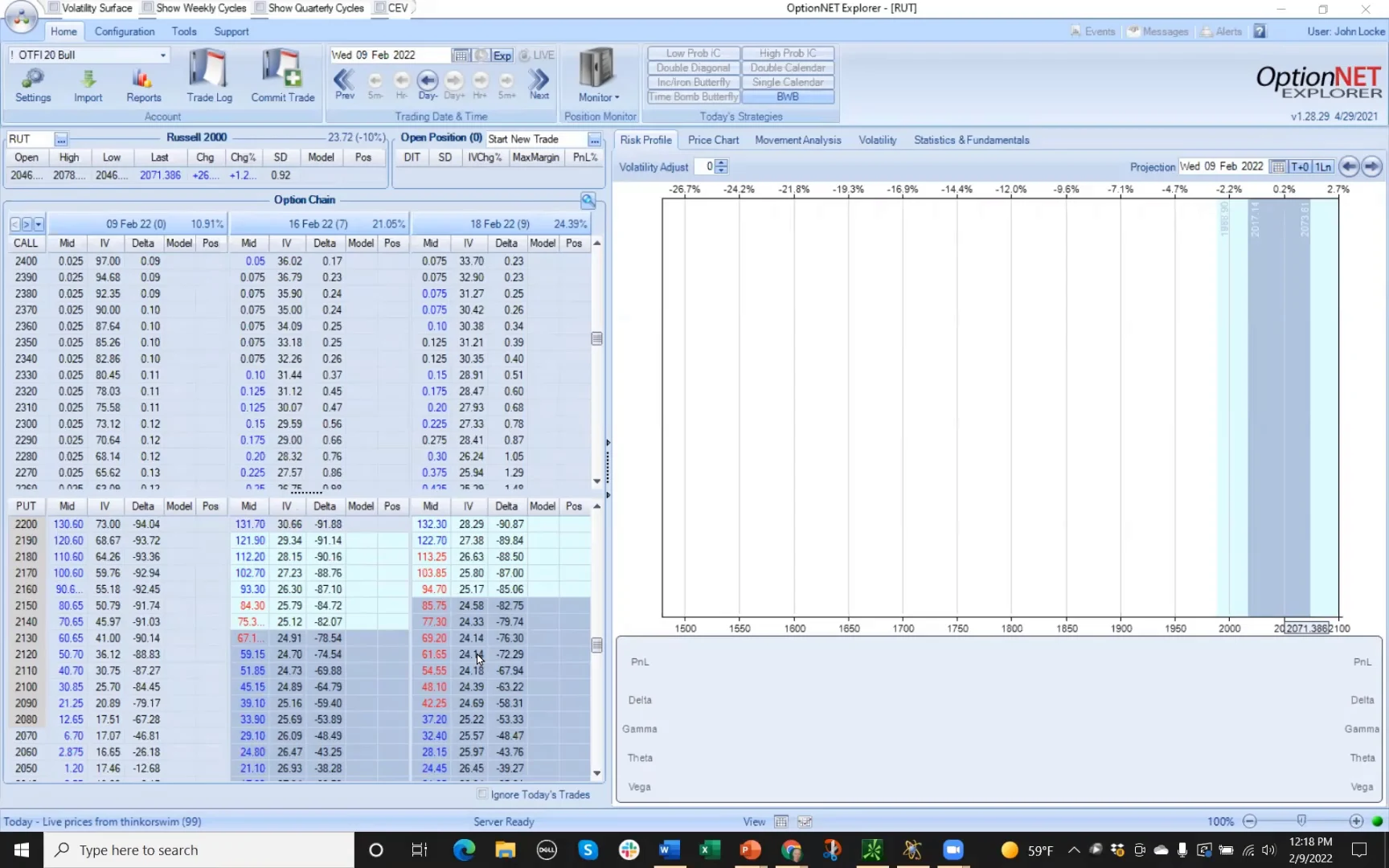The image size is (1389, 868).
Task: Open Excel from the taskbar
Action: 710,850
